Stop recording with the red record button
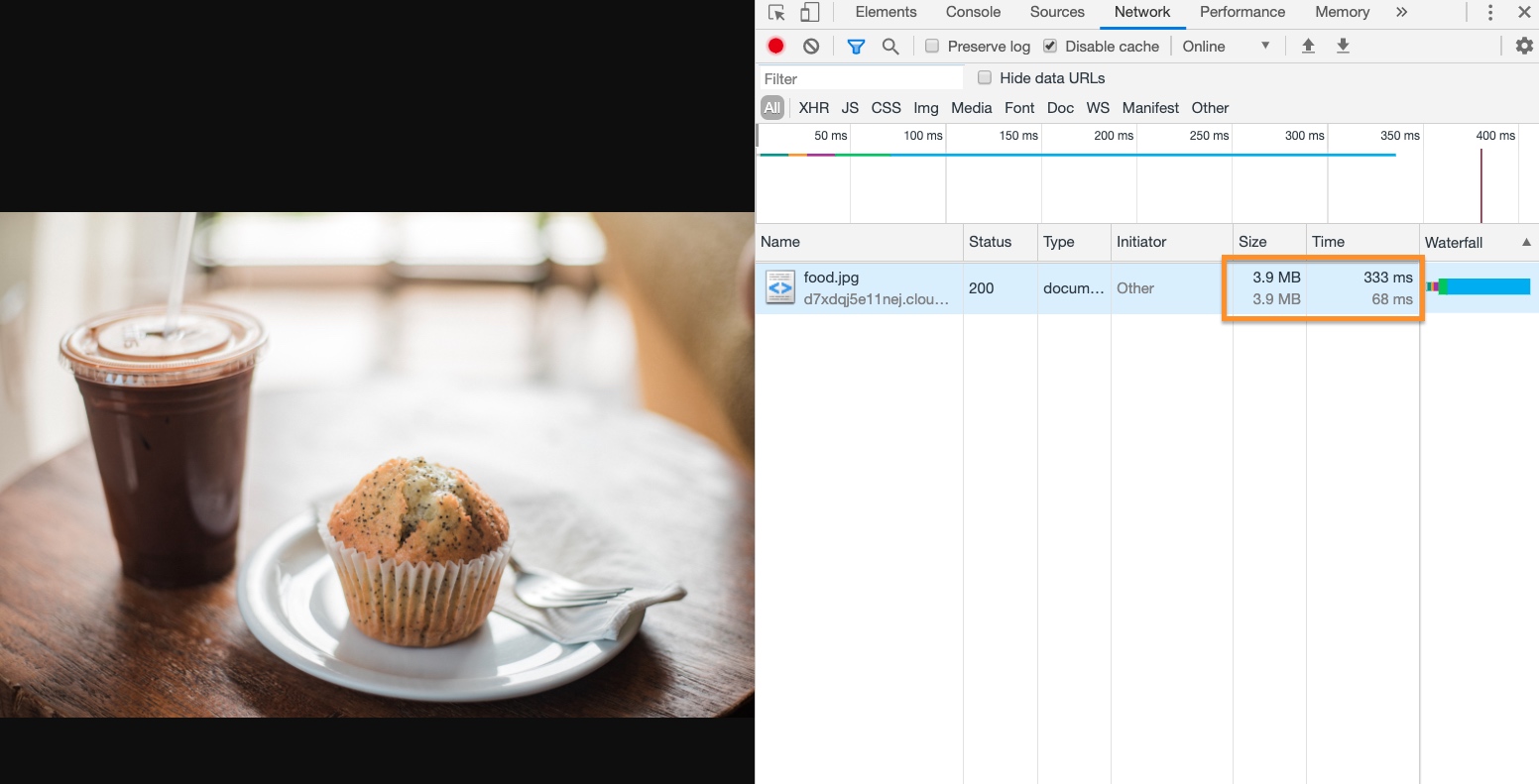Image resolution: width=1539 pixels, height=784 pixels. (x=776, y=46)
